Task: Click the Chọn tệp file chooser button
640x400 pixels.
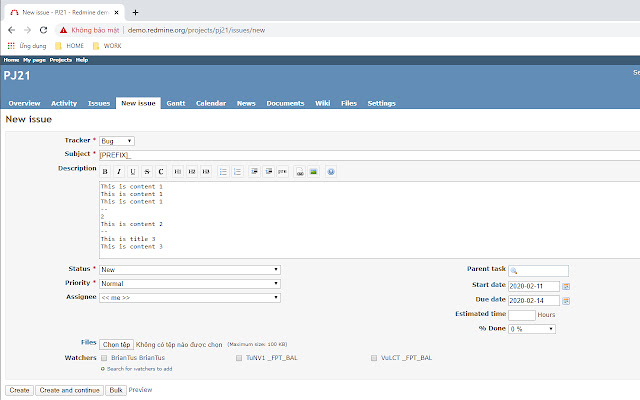Action: point(116,344)
